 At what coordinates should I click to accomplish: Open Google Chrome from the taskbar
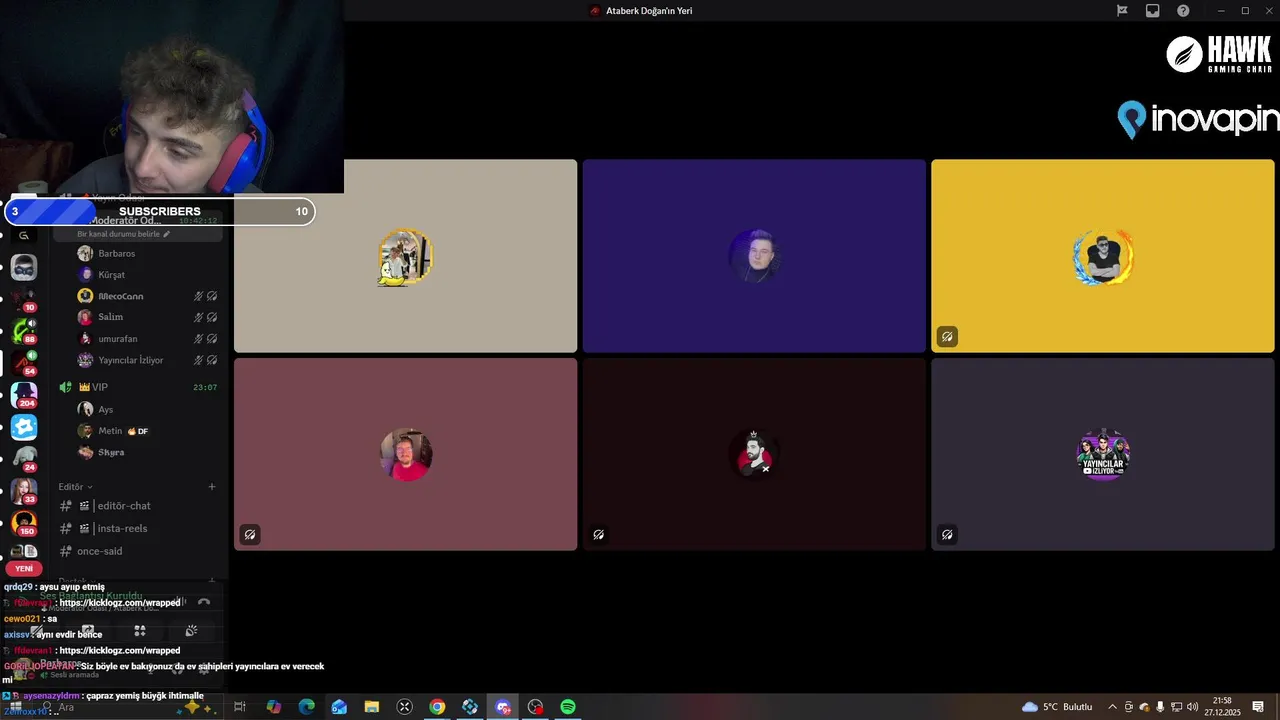point(437,707)
